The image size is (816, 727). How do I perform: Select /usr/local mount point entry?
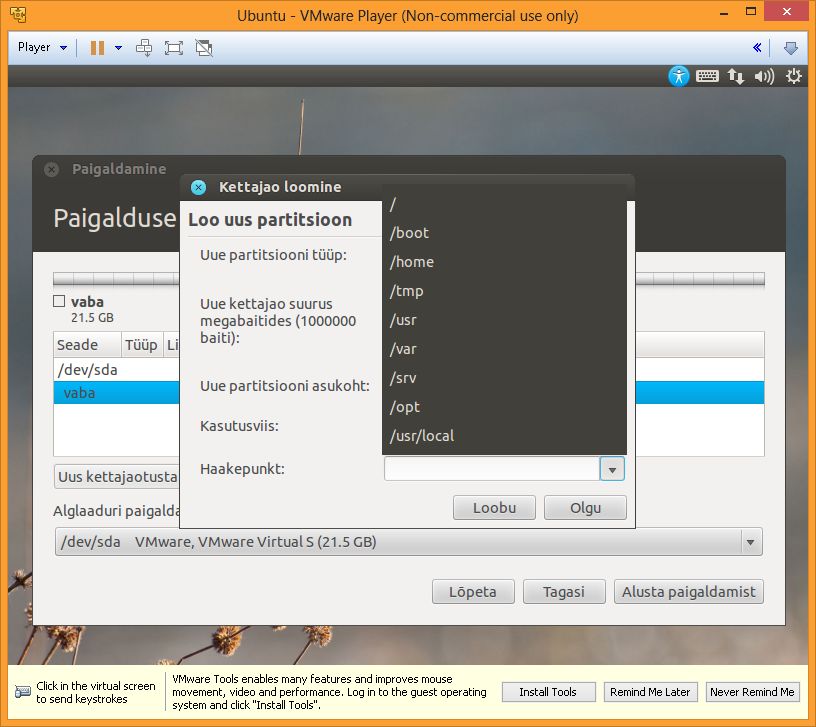(x=504, y=436)
